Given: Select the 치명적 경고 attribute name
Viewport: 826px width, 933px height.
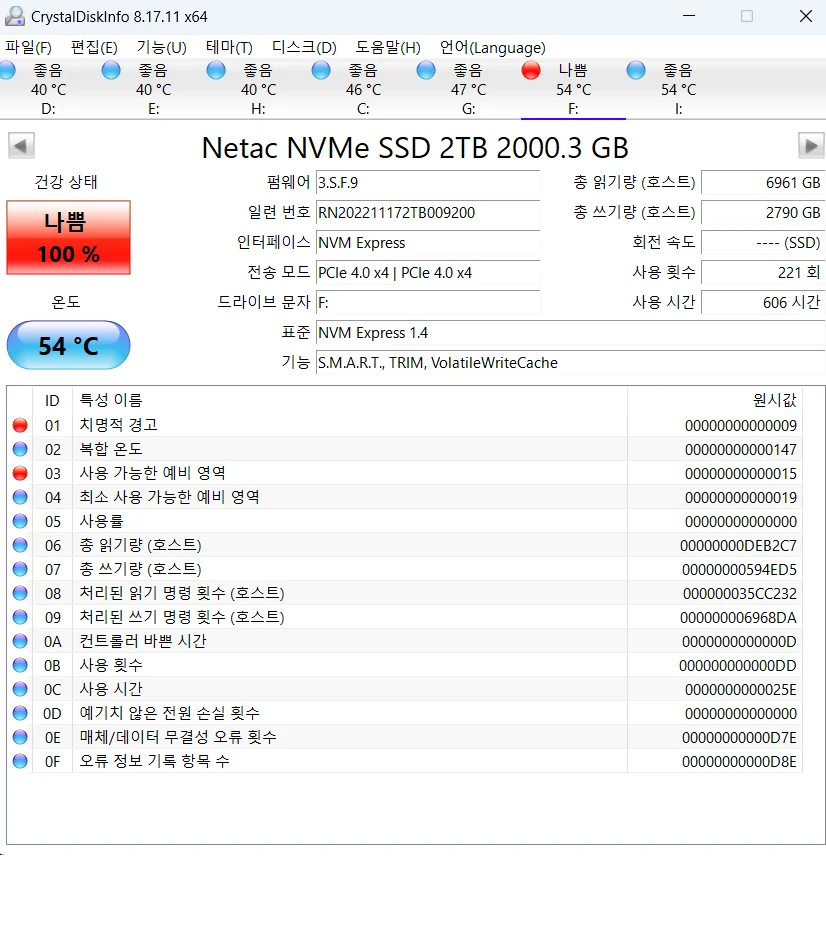Looking at the screenshot, I should [118, 425].
